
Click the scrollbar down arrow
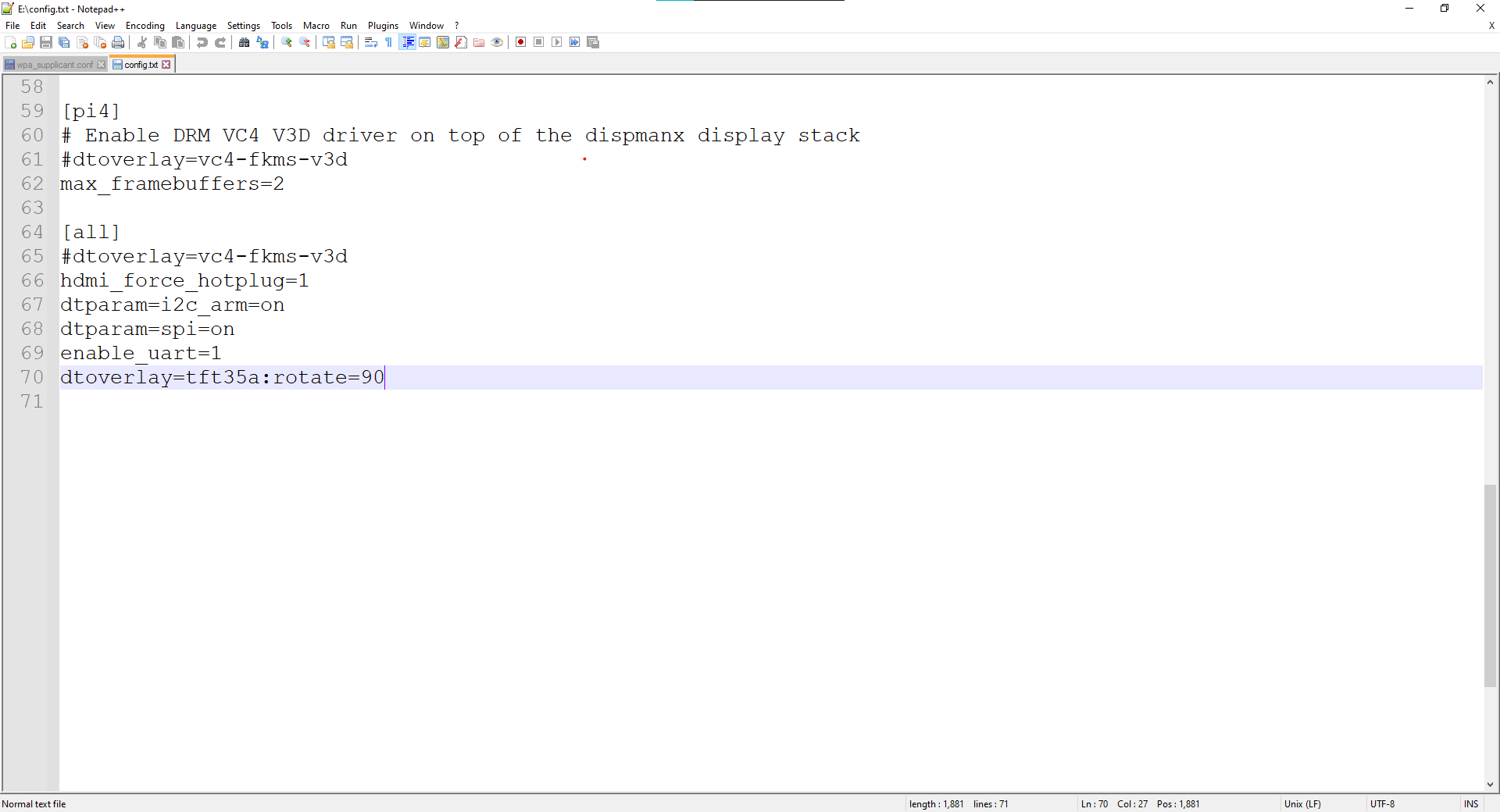click(1490, 785)
